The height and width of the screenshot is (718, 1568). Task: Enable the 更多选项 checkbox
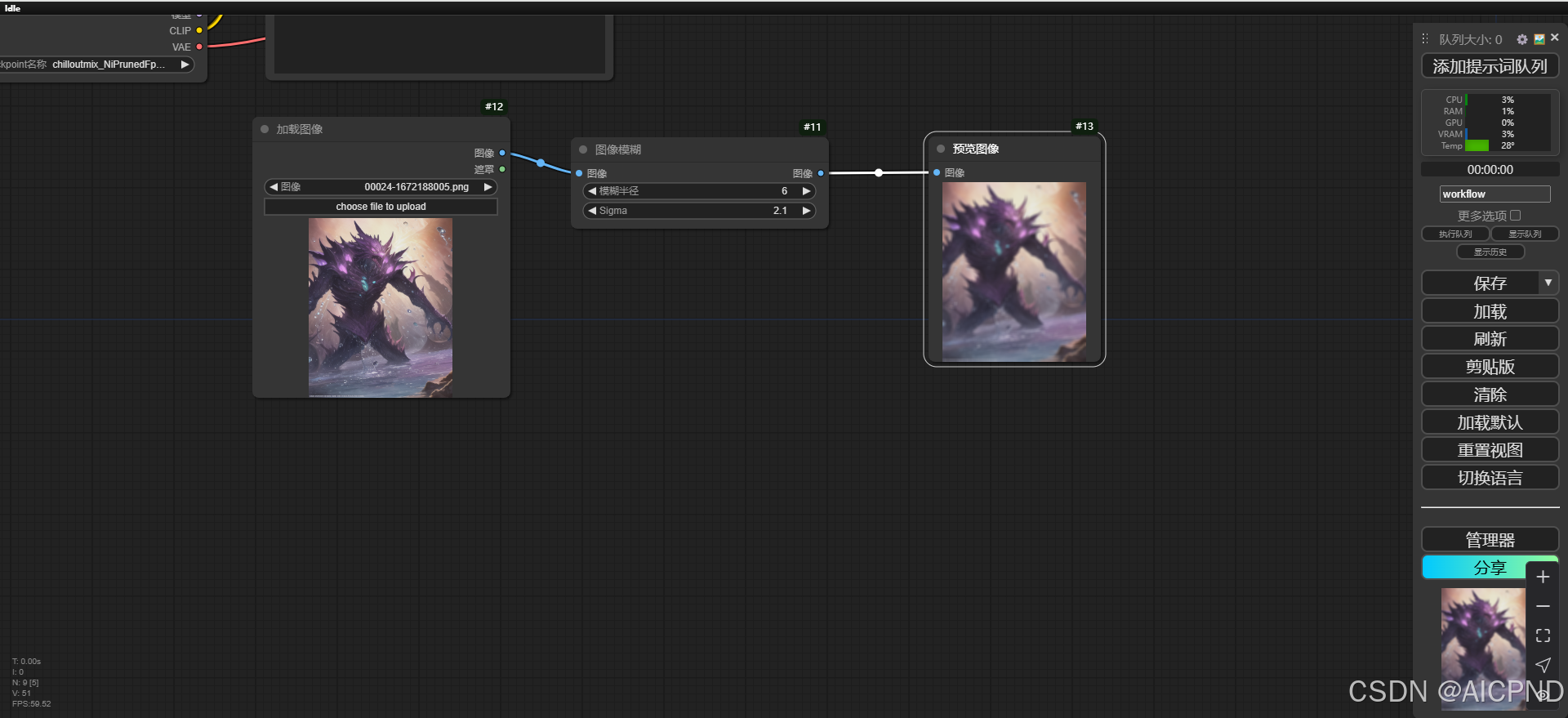click(1516, 216)
